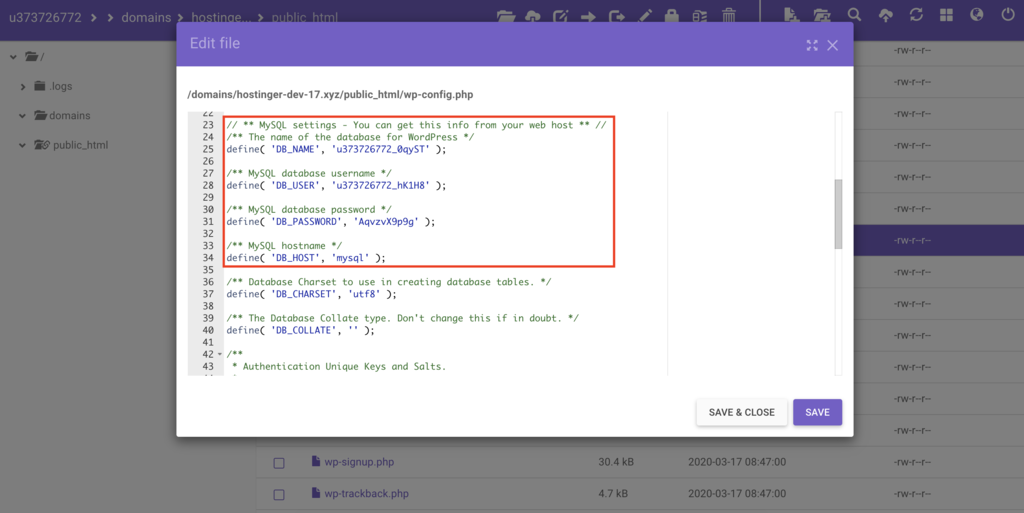The height and width of the screenshot is (513, 1024).
Task: Click the globe language icon
Action: tap(976, 14)
